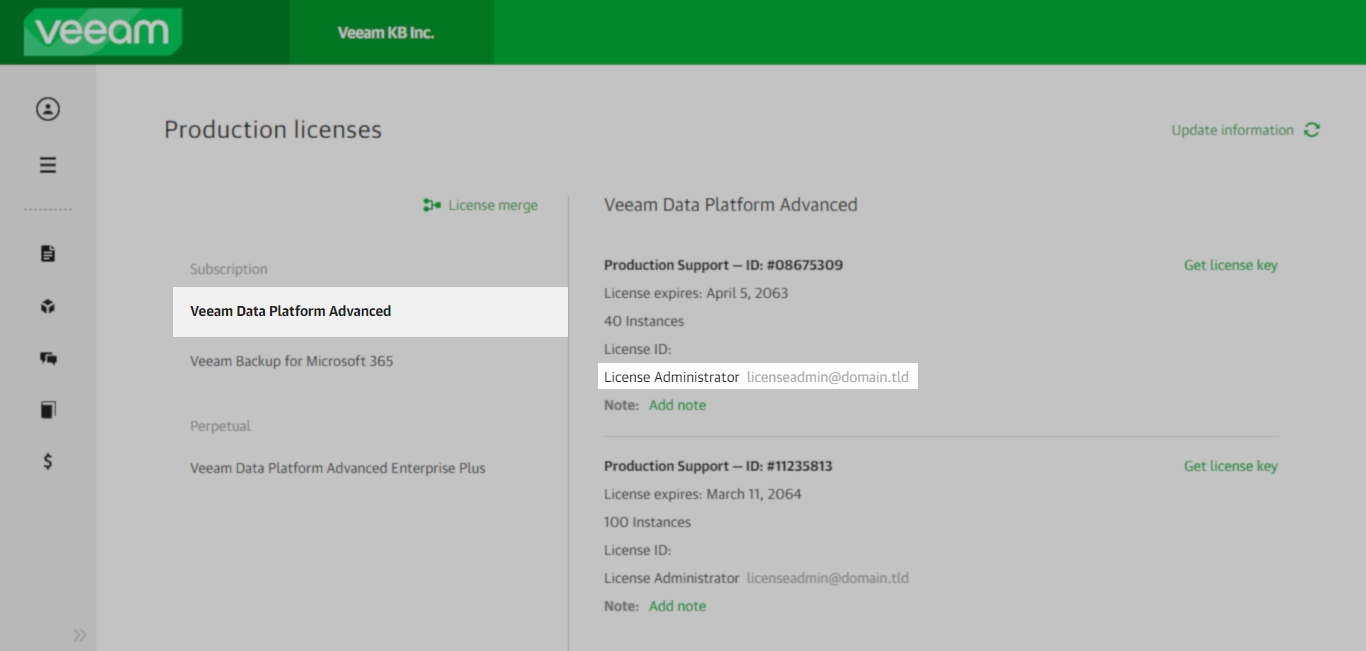1366x651 pixels.
Task: Click Production licenses page title
Action: click(273, 130)
